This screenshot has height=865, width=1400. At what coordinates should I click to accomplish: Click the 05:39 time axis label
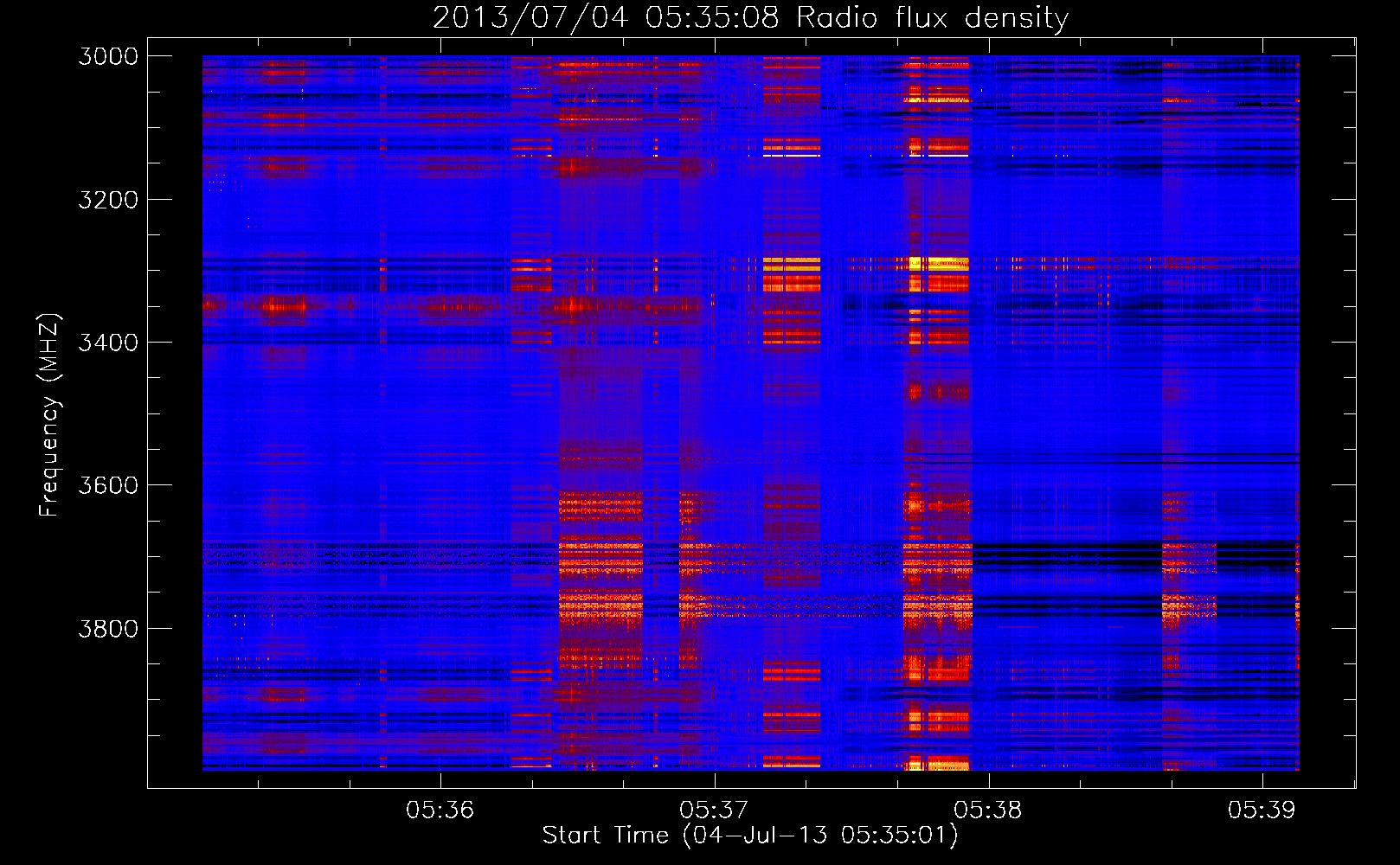pos(1262,811)
